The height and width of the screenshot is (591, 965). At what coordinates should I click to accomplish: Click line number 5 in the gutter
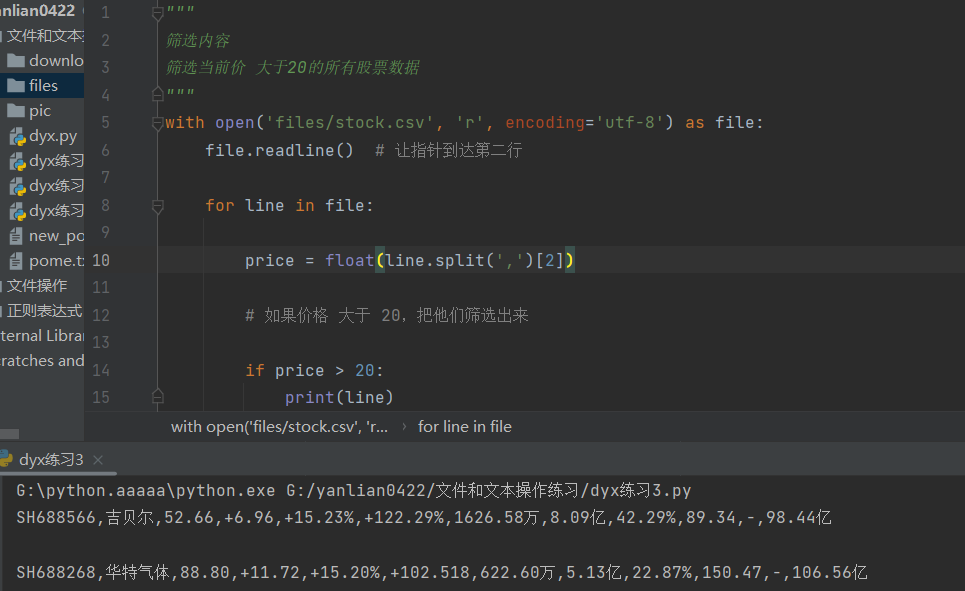[x=105, y=123]
